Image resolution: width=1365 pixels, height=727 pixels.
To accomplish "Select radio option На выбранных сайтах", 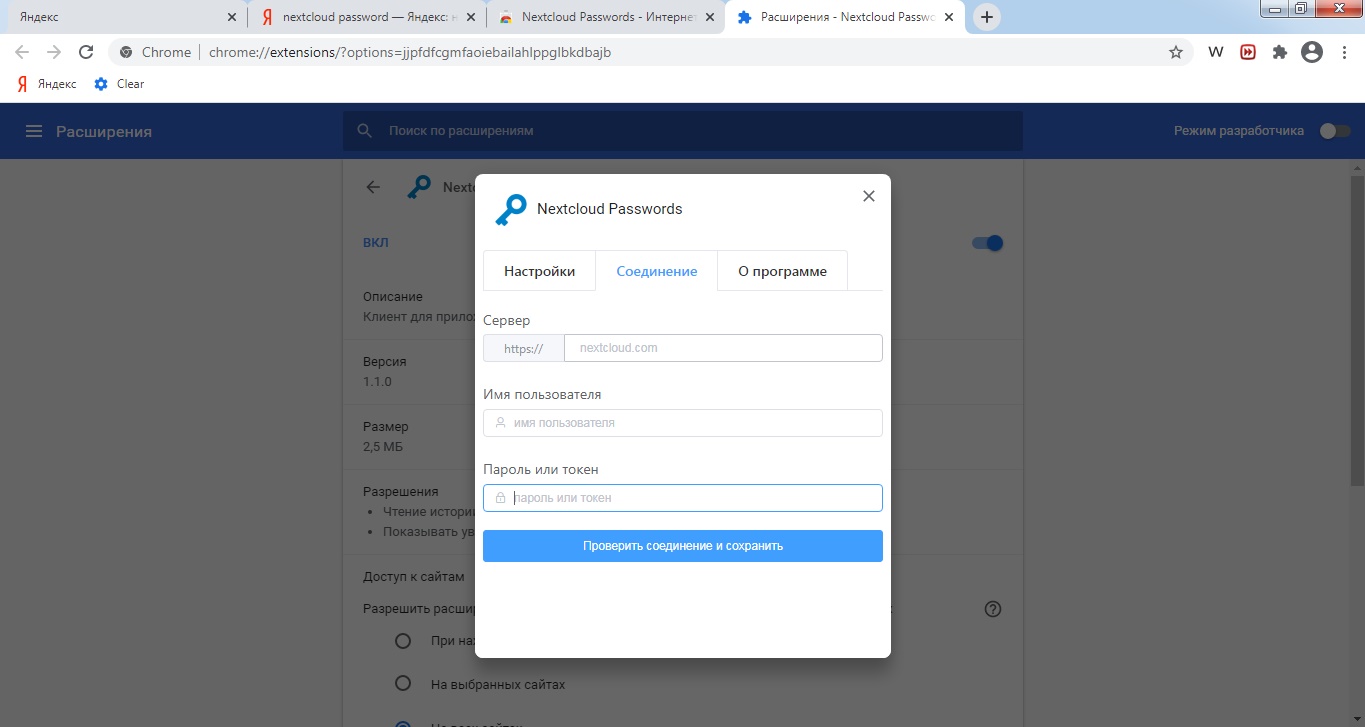I will click(x=403, y=683).
